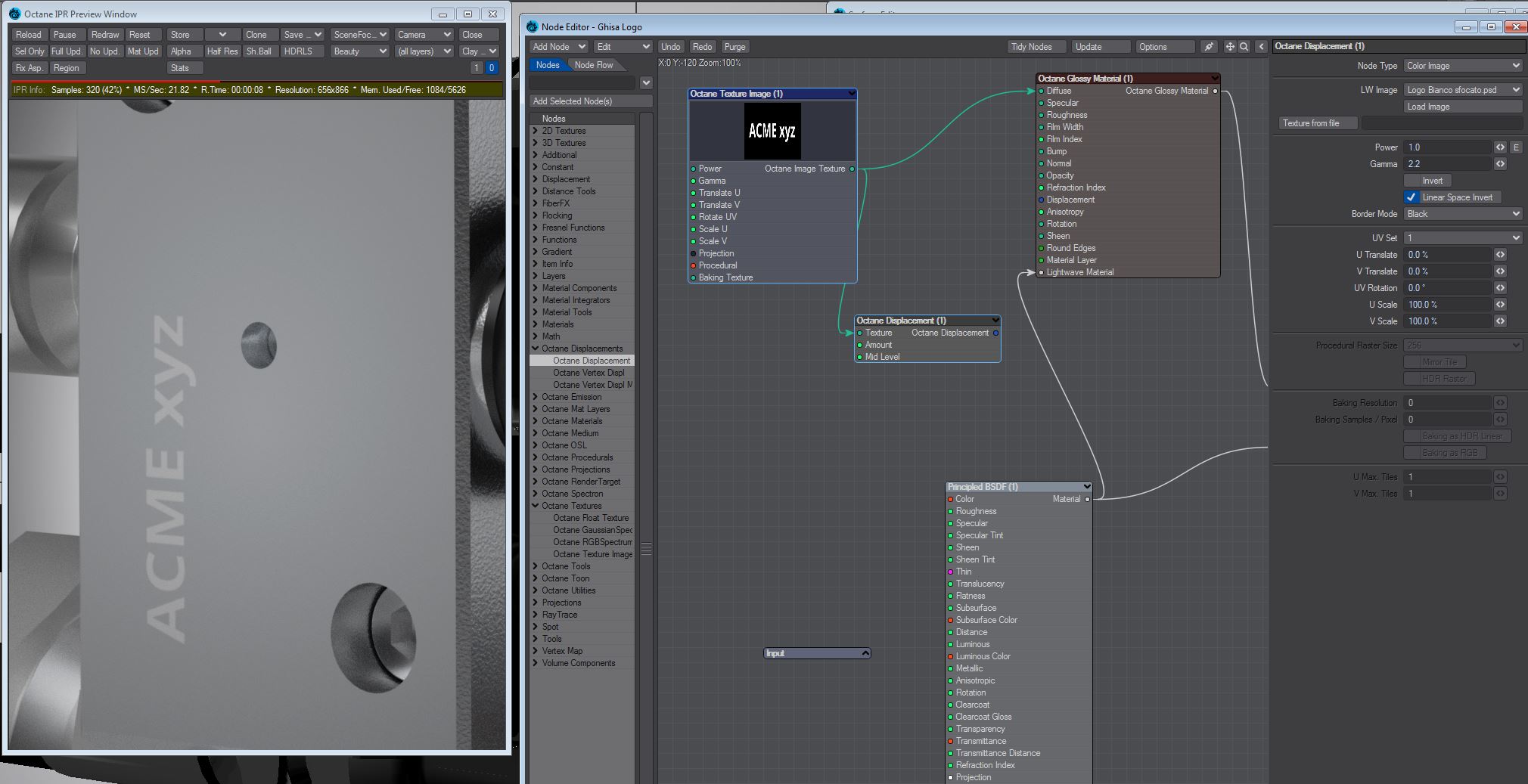Open the Edit dropdown in Node Editor
The height and width of the screenshot is (784, 1528).
click(623, 47)
